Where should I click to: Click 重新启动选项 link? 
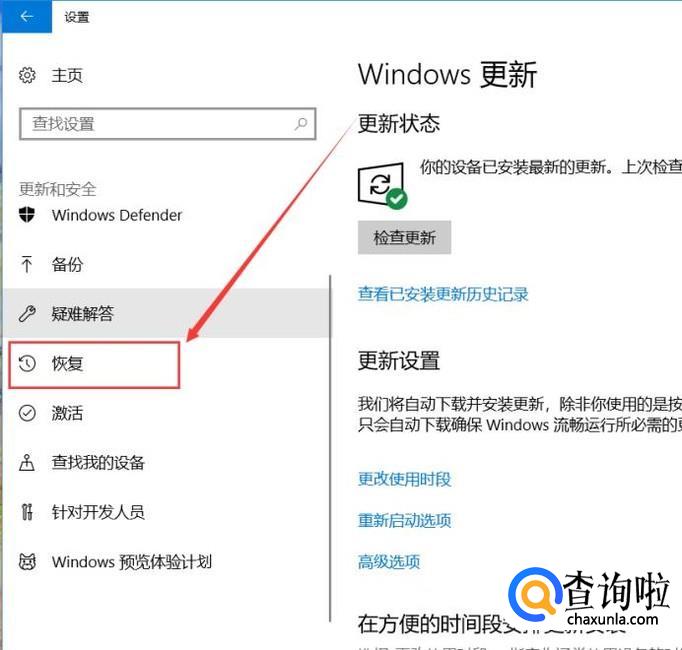pos(405,521)
